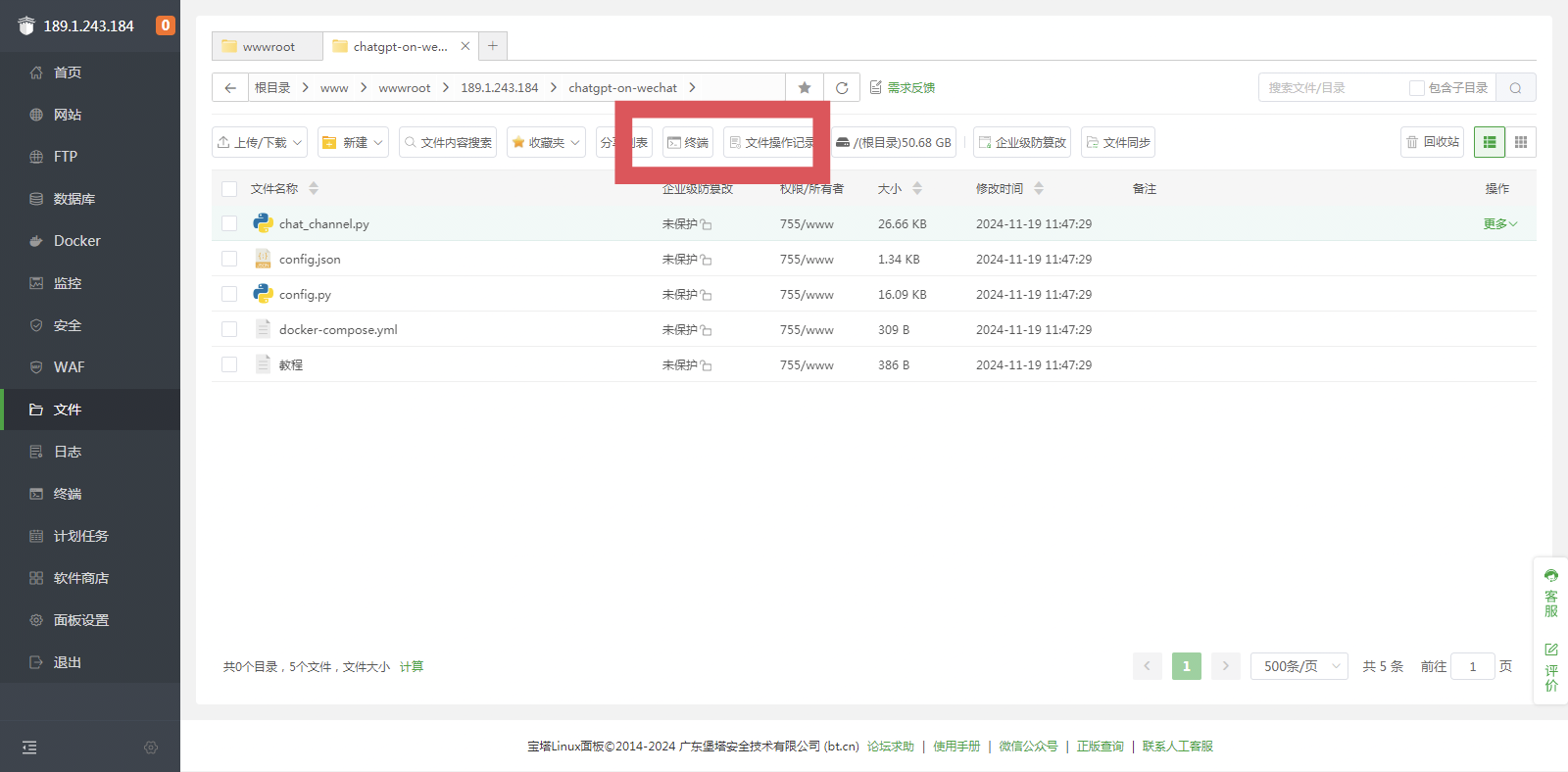Open 500条/页 page size dropdown
The height and width of the screenshot is (772, 1568).
(1299, 666)
